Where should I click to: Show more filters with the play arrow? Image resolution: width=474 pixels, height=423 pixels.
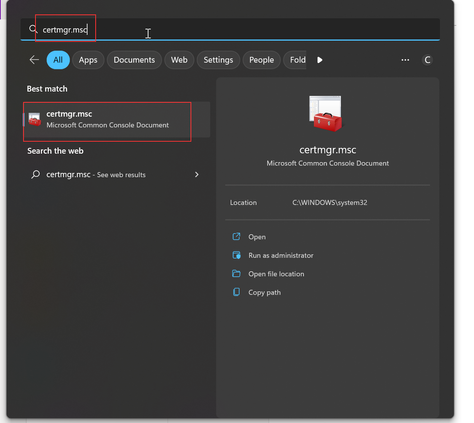(x=320, y=60)
